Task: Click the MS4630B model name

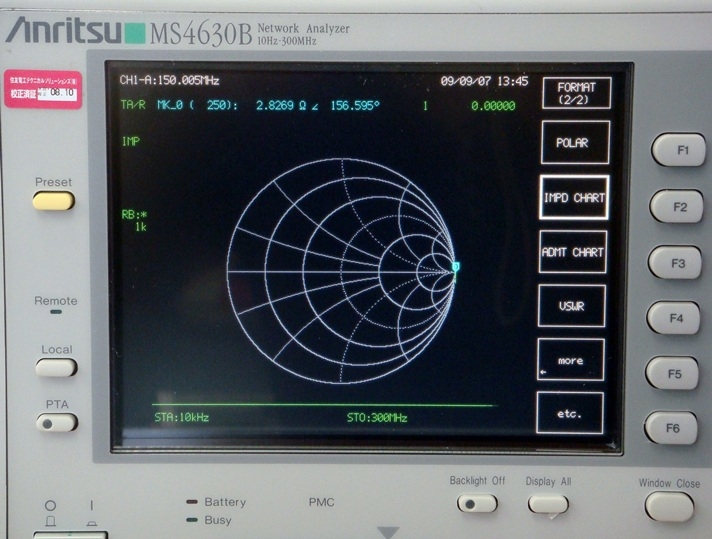Action: (200, 34)
